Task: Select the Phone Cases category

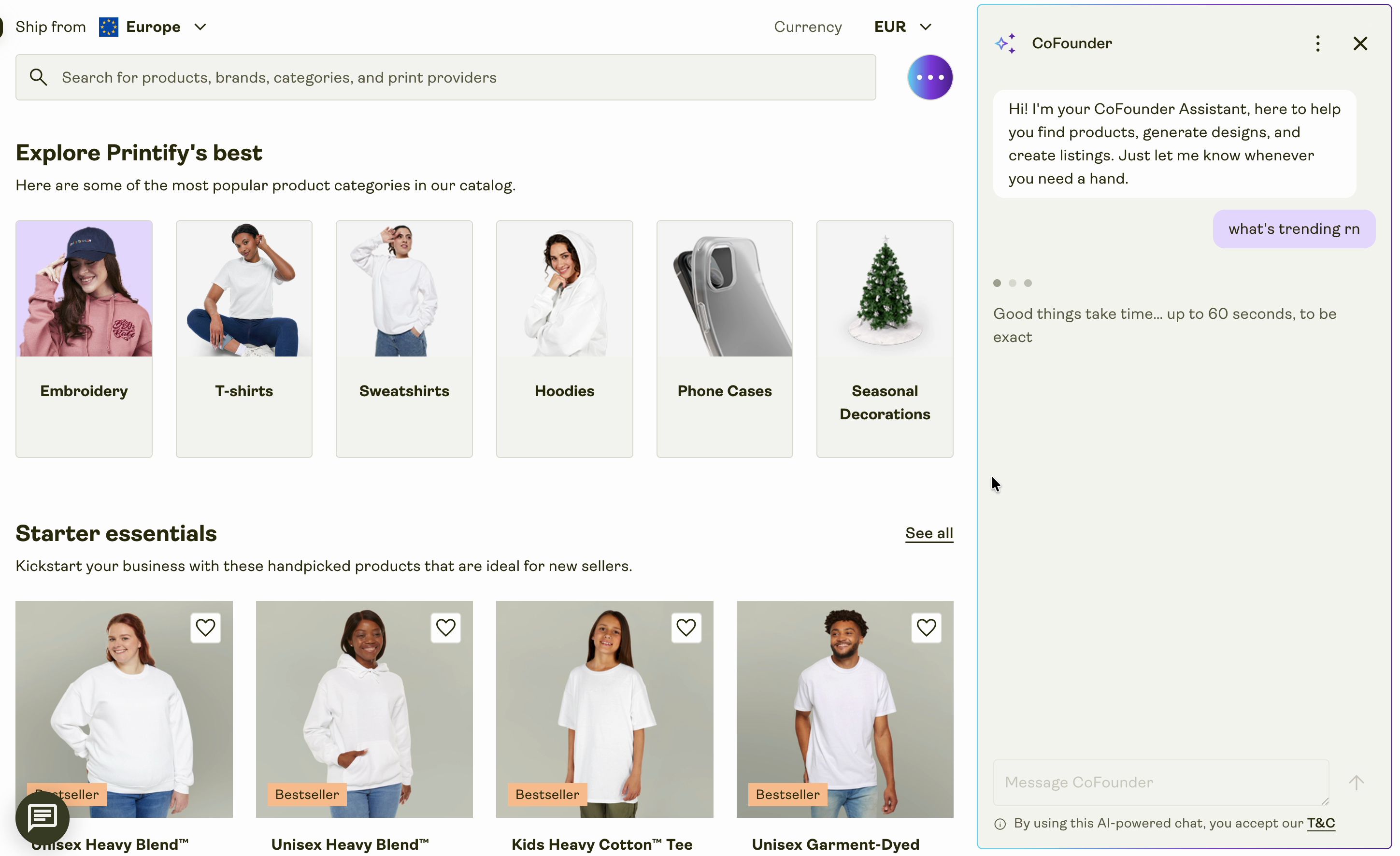Action: pyautogui.click(x=725, y=339)
